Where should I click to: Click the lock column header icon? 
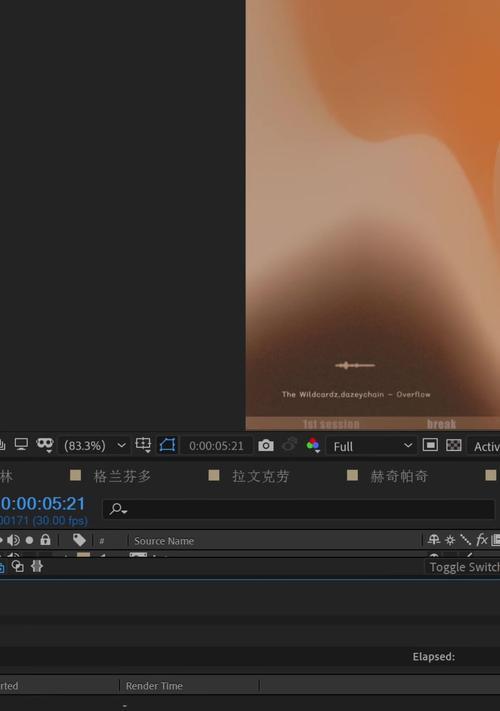point(45,540)
